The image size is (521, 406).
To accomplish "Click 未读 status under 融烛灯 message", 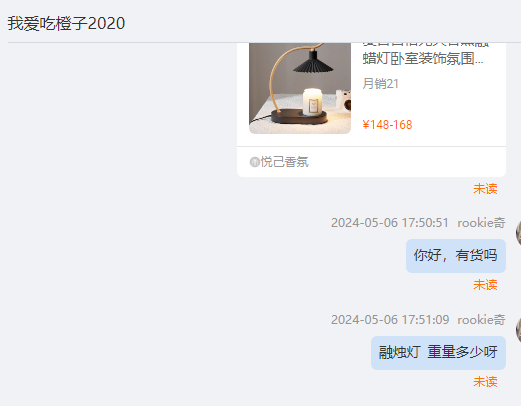I will click(485, 382).
